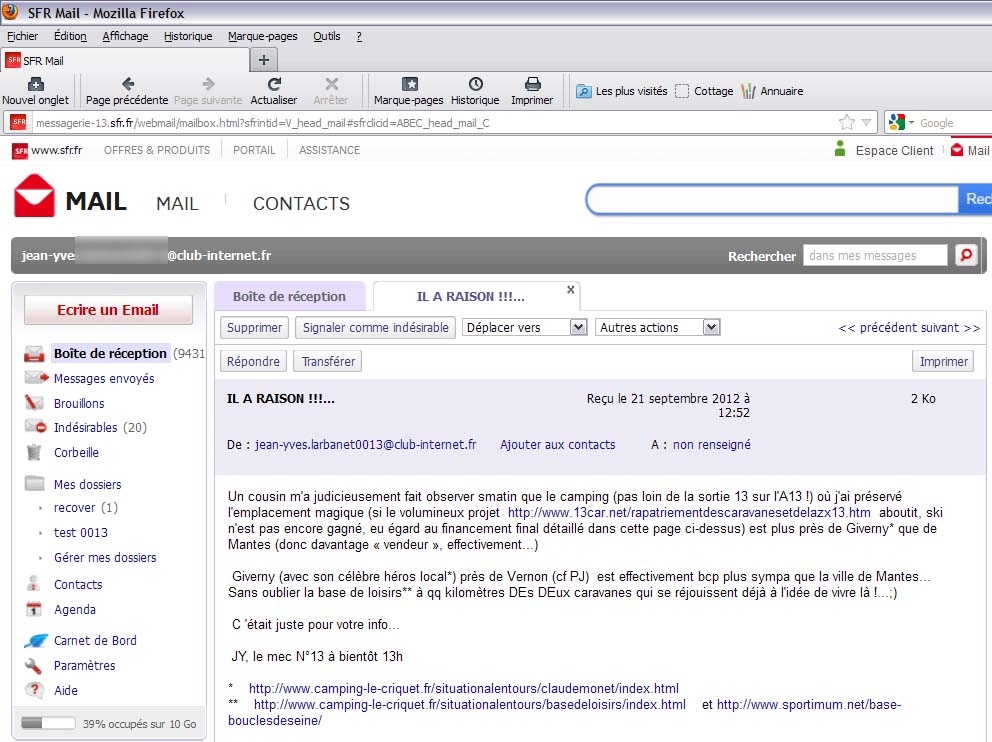
Task: Click Signaler comme indésirable button
Action: (x=375, y=328)
